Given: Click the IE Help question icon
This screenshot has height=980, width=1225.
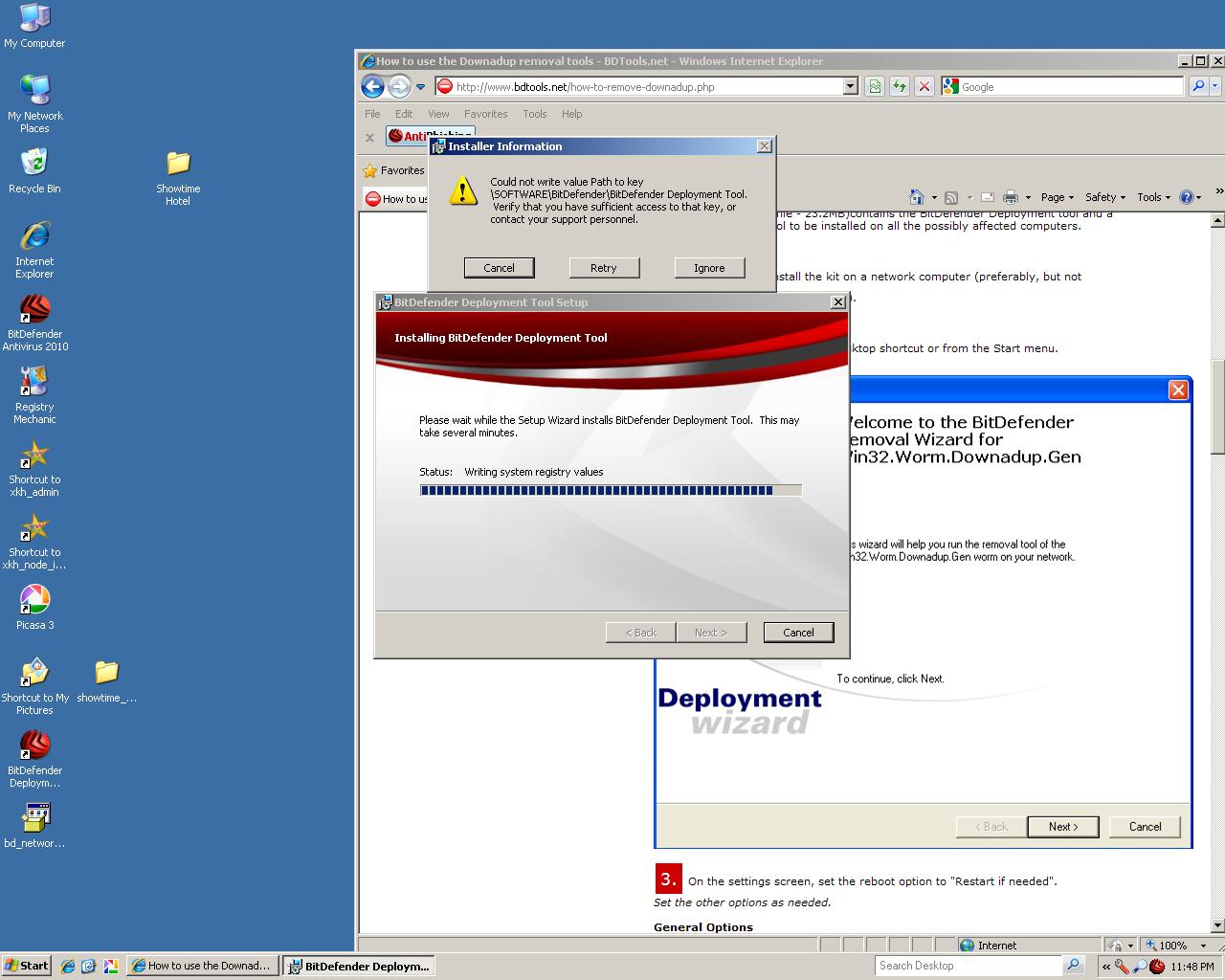Looking at the screenshot, I should tap(1187, 197).
